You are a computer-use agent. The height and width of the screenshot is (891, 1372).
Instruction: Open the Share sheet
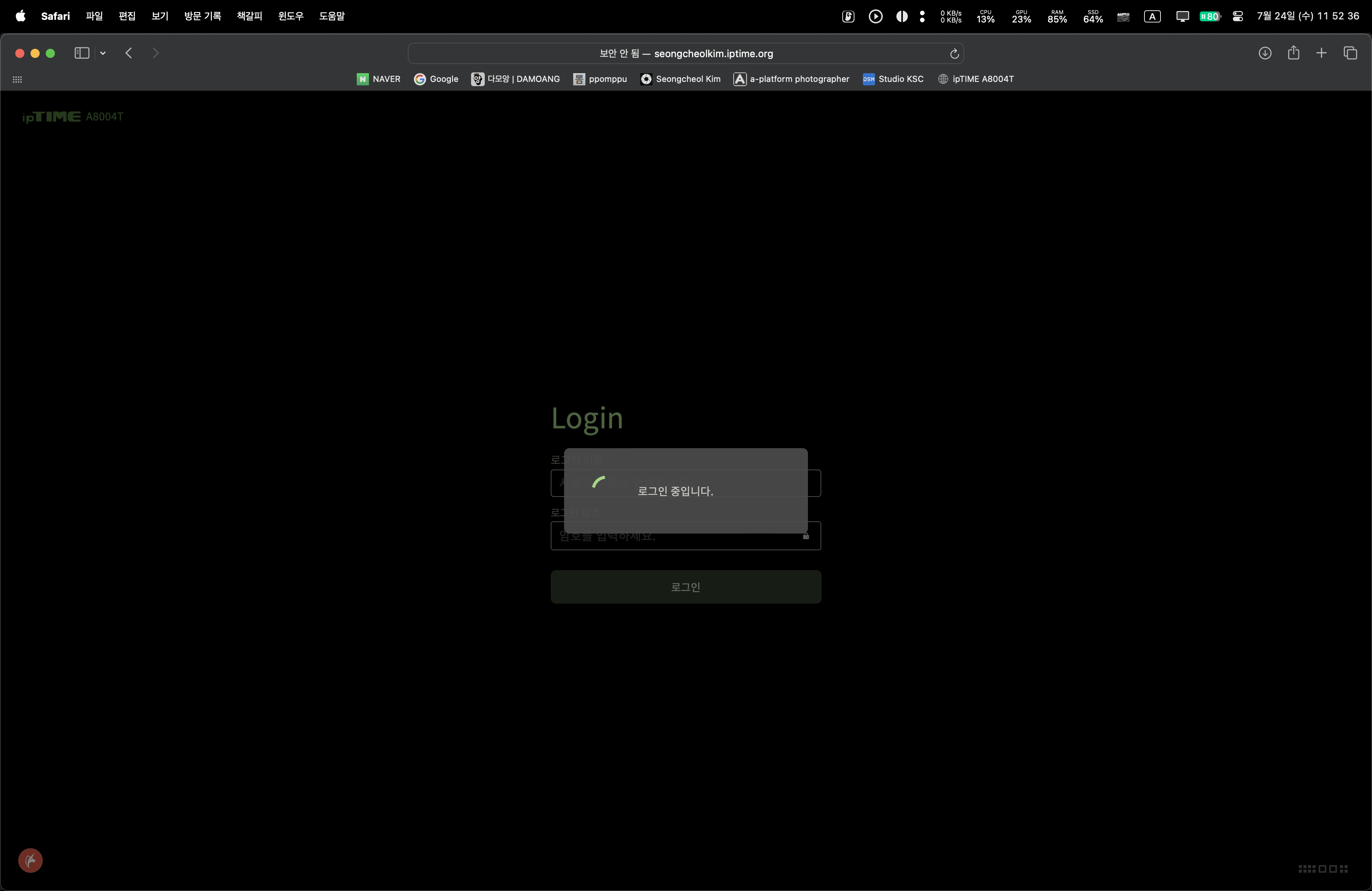(x=1293, y=53)
